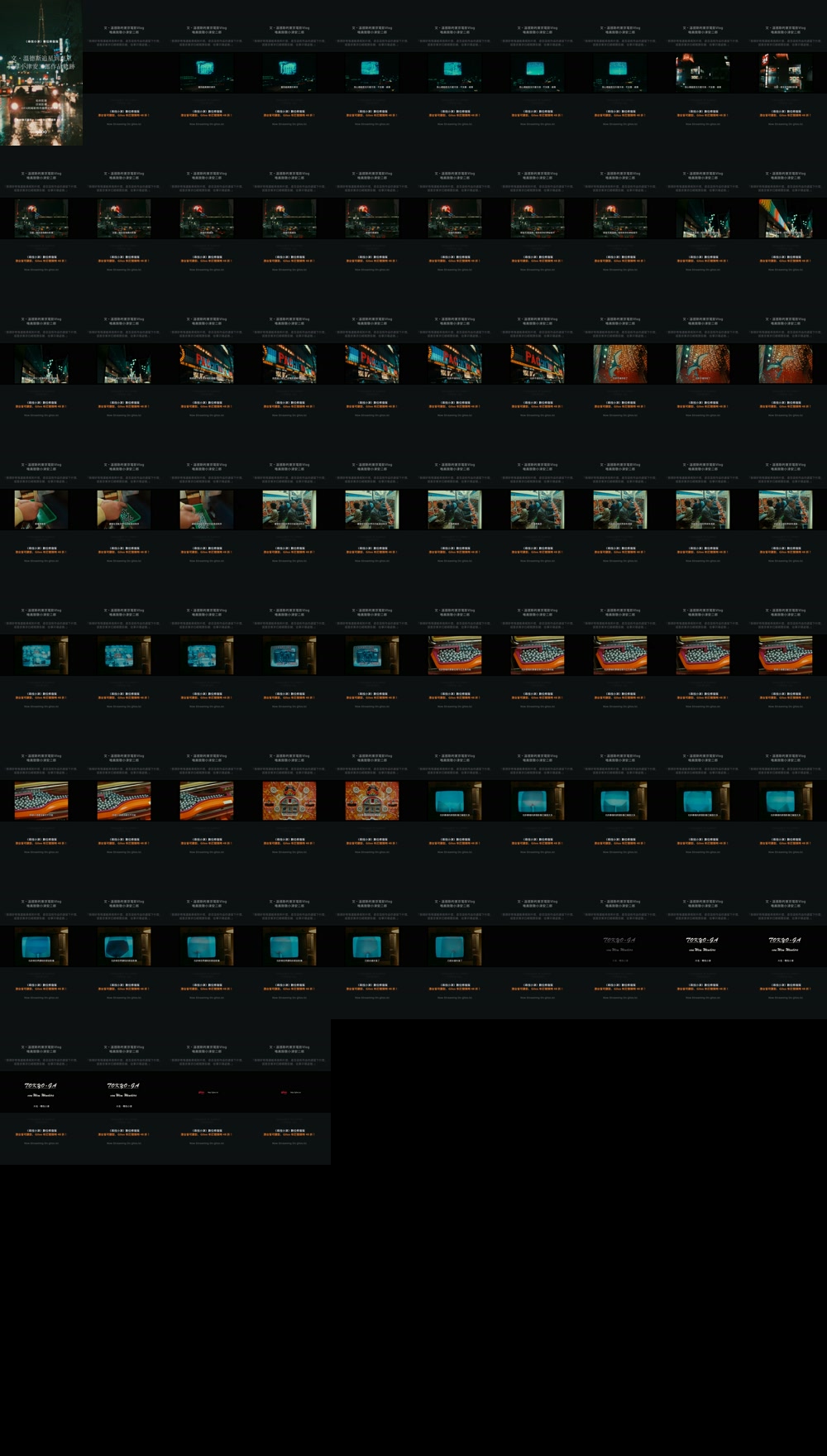Click the first pachinko parlor players frame

pos(289,510)
